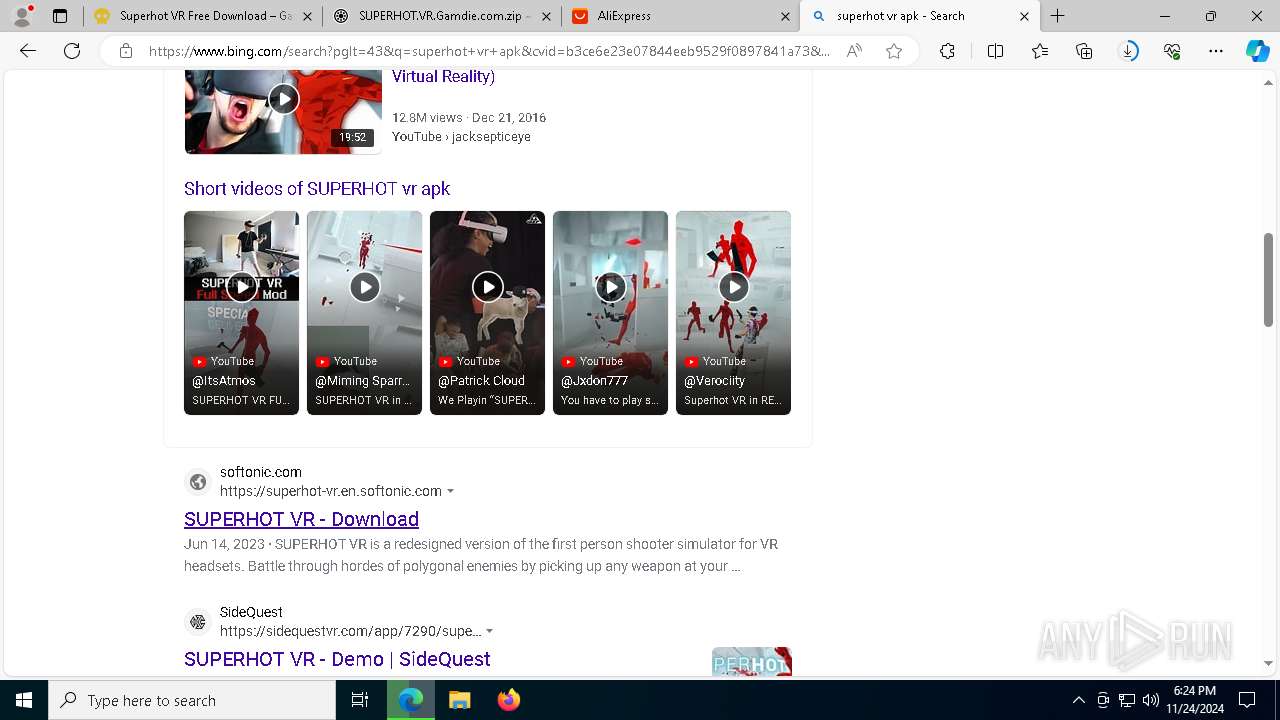The width and height of the screenshot is (1280, 720).
Task: Open Short videos of SUPERHOT vr apk heading
Action: (x=317, y=188)
